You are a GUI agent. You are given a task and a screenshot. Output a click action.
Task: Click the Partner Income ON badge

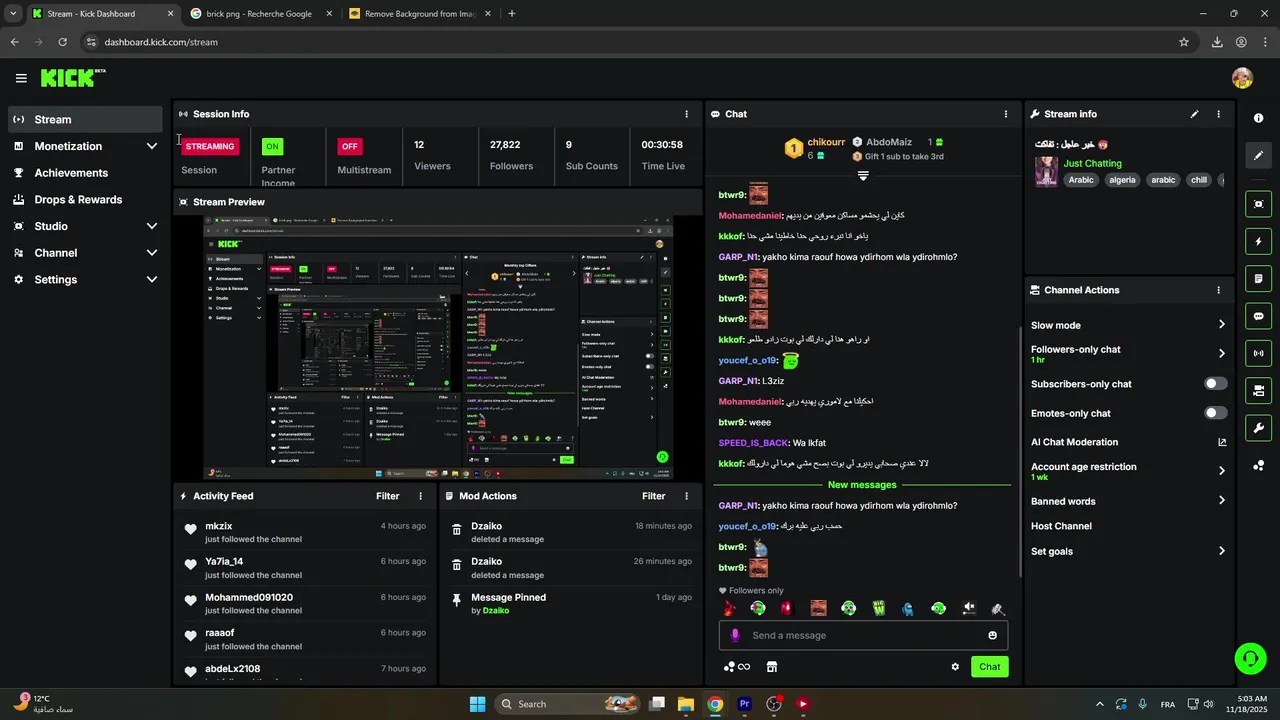272,146
